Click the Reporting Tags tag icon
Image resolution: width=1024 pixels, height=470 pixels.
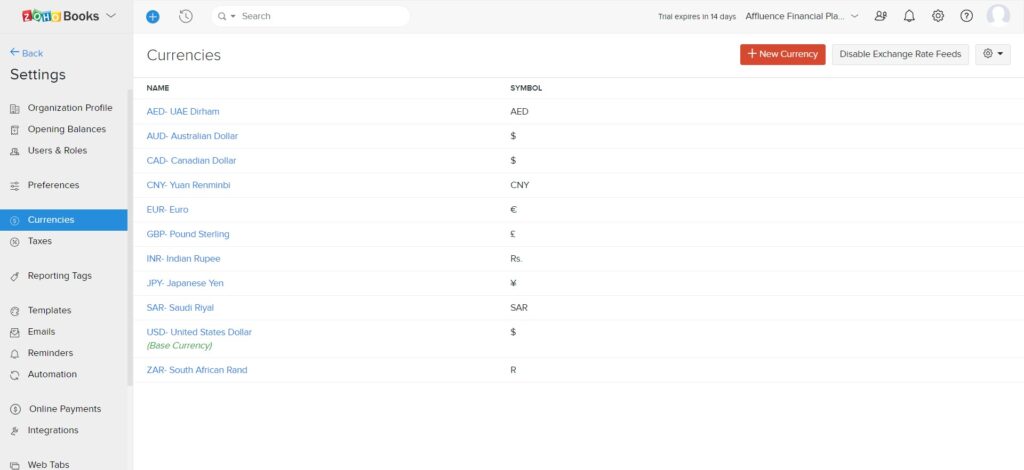point(15,276)
